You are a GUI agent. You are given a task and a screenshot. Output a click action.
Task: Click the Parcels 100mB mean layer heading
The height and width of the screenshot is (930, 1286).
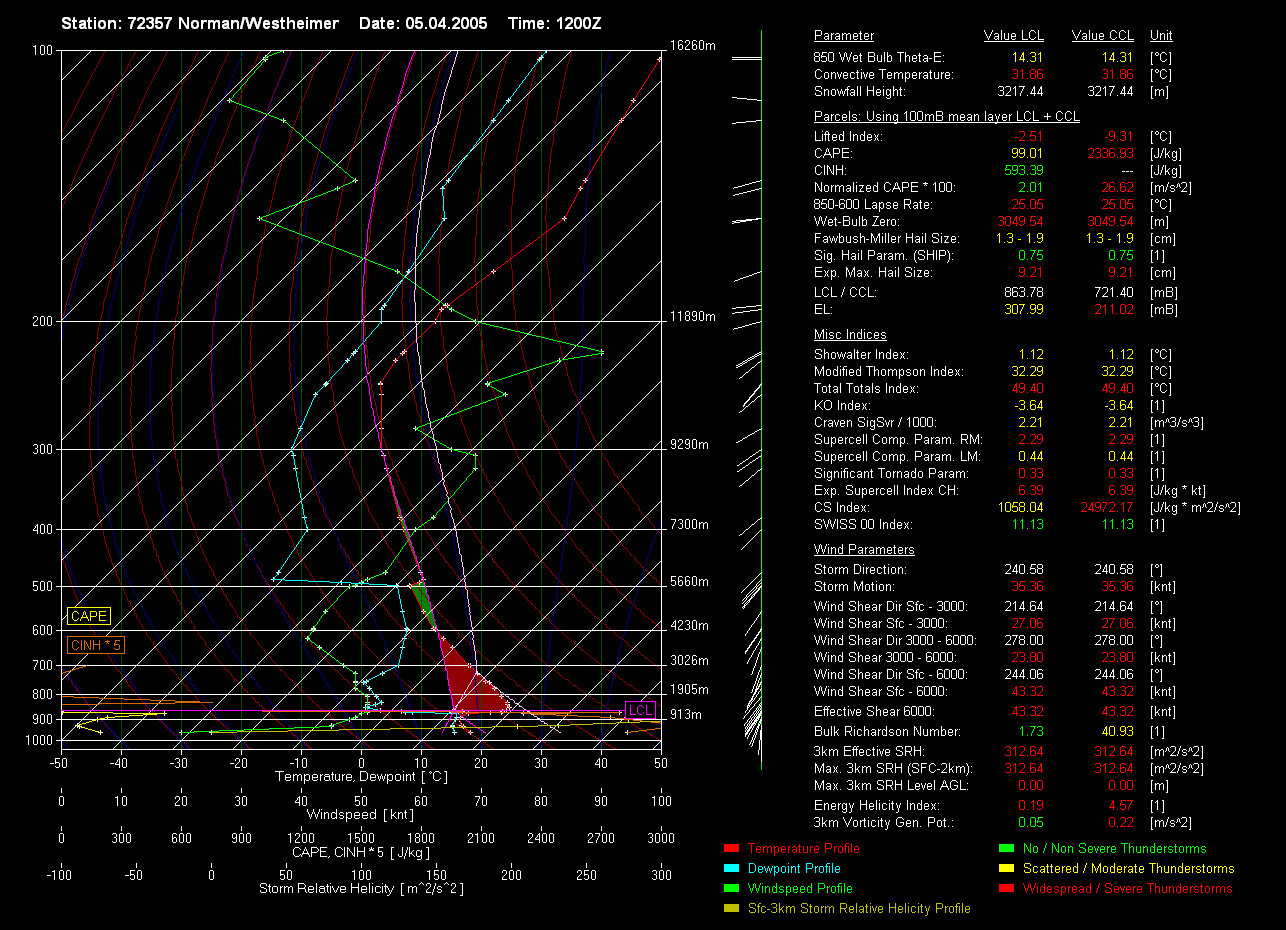[x=946, y=117]
